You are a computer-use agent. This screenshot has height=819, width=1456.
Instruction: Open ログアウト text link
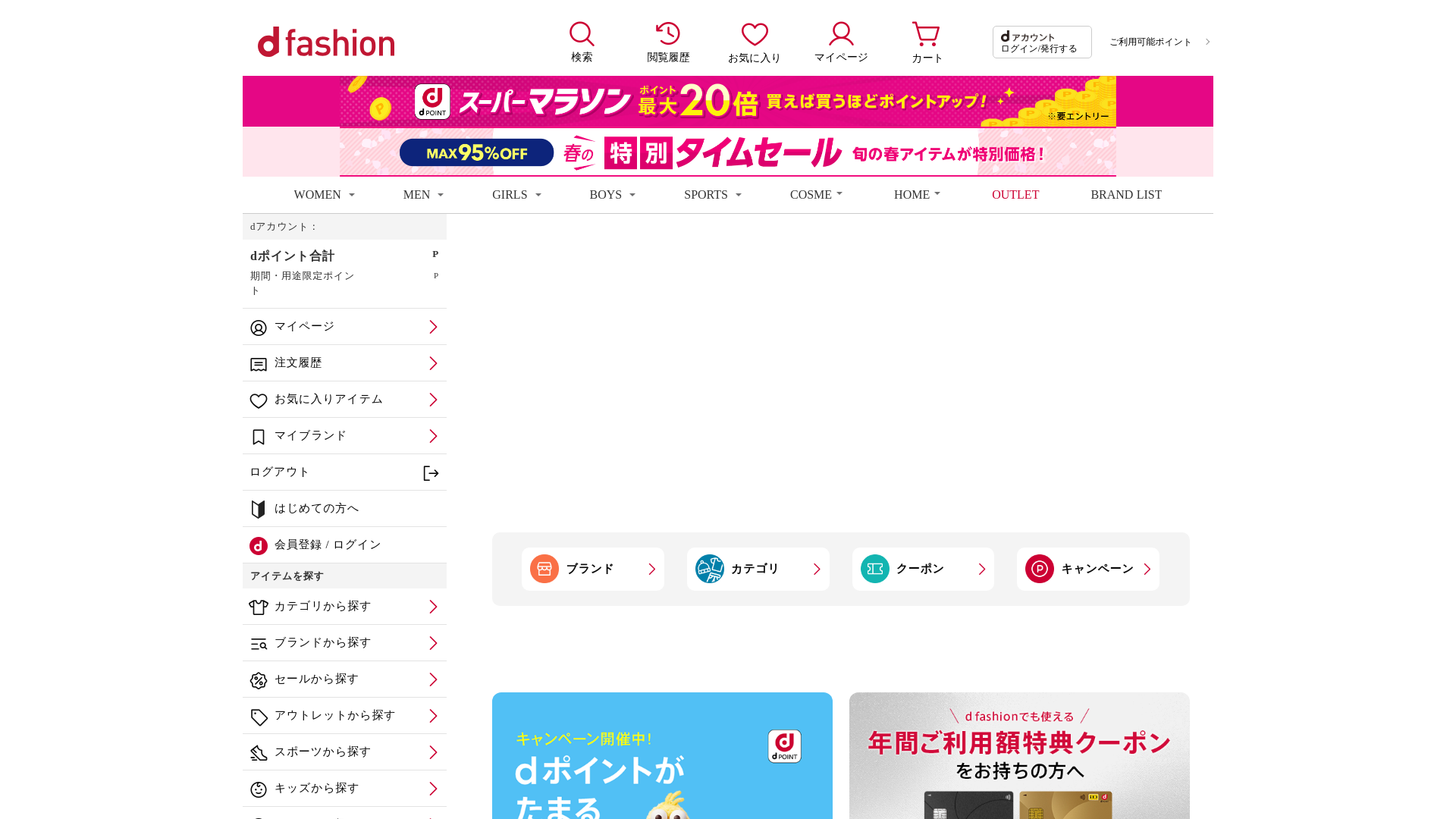point(280,472)
